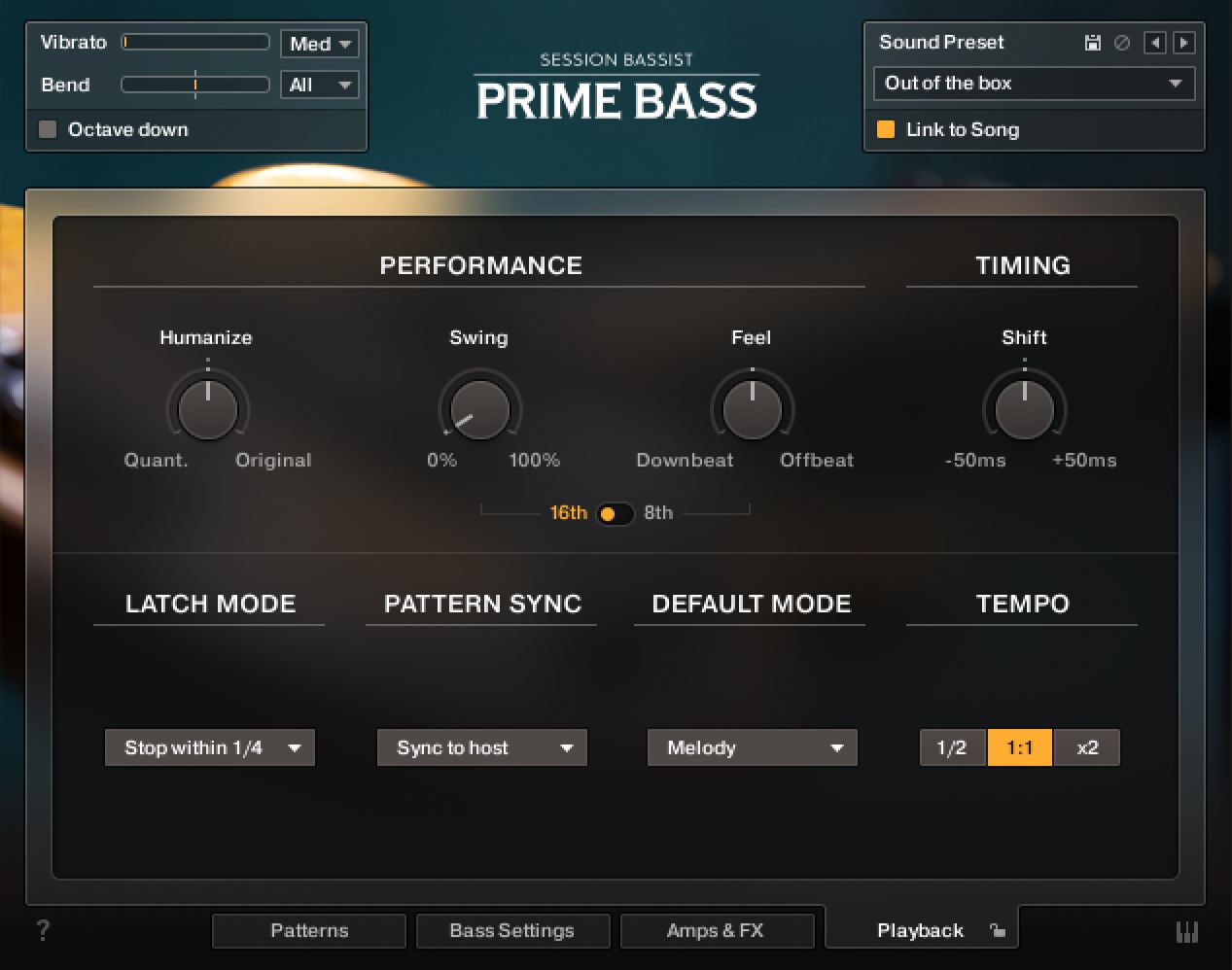Open the Amps & FX tab
Viewport: 1232px width, 970px height.
pos(718,930)
